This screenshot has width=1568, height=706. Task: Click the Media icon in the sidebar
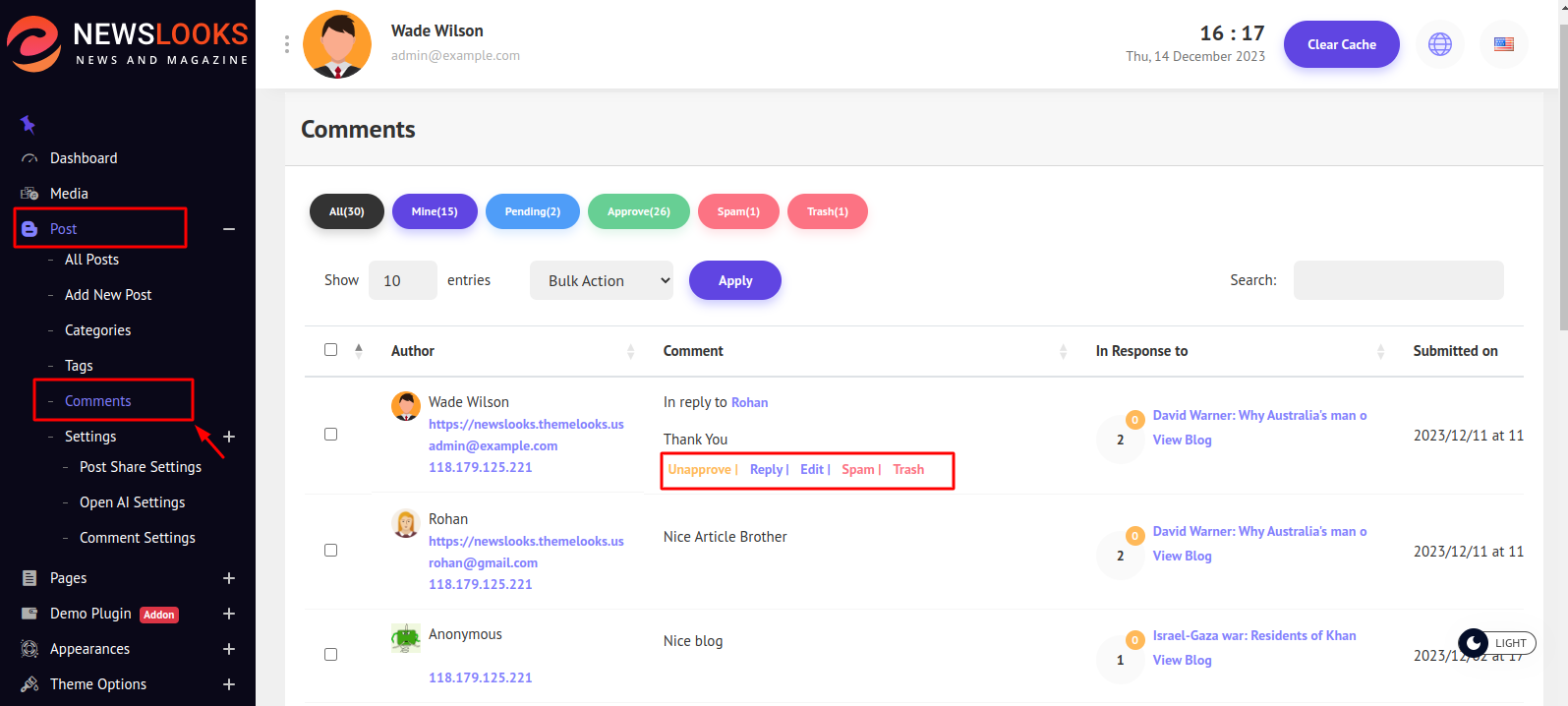tap(29, 194)
